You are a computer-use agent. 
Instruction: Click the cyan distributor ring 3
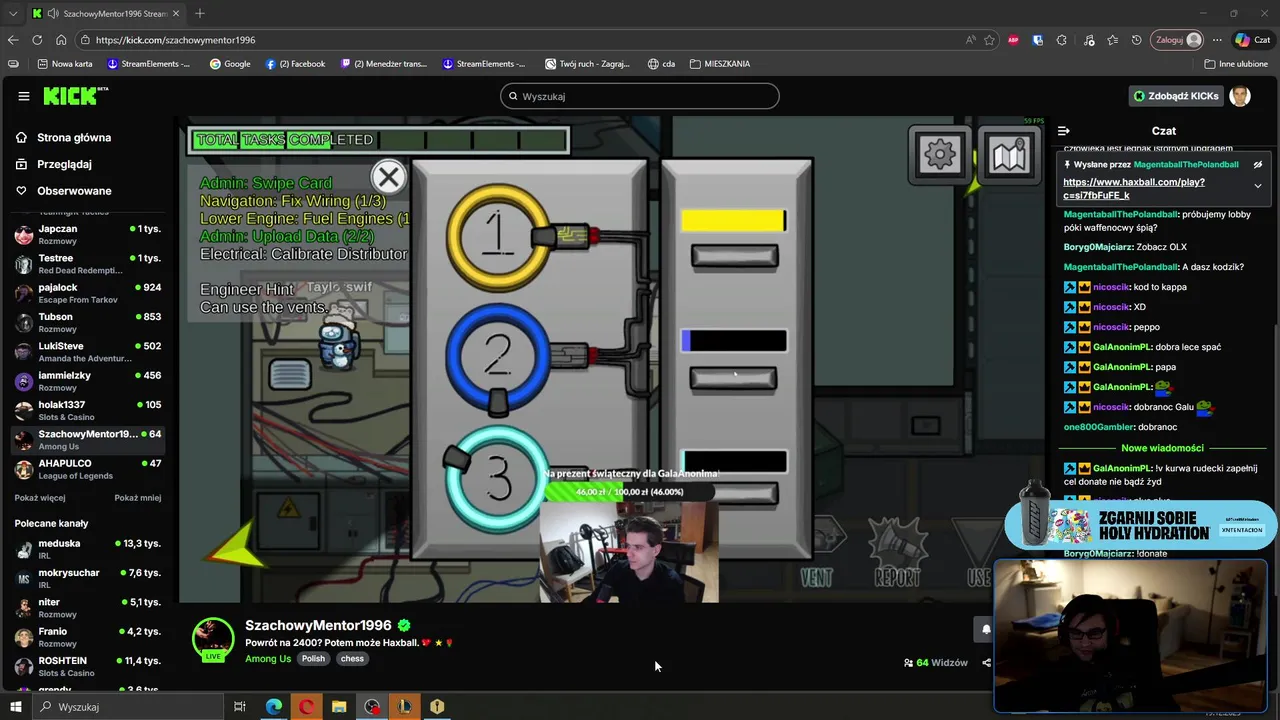tap(497, 478)
